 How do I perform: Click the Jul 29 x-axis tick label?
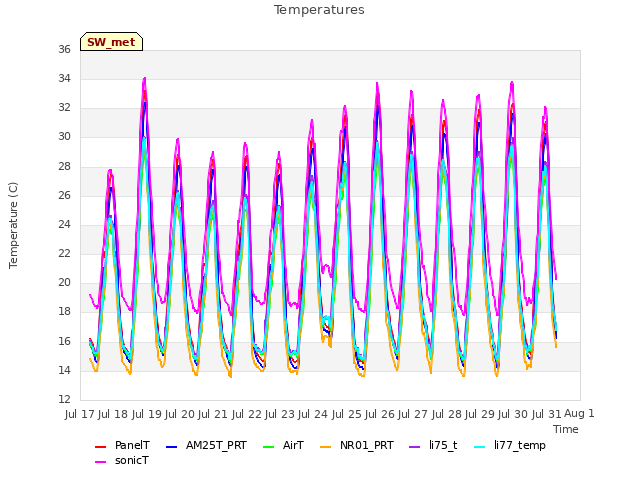tap(480, 414)
